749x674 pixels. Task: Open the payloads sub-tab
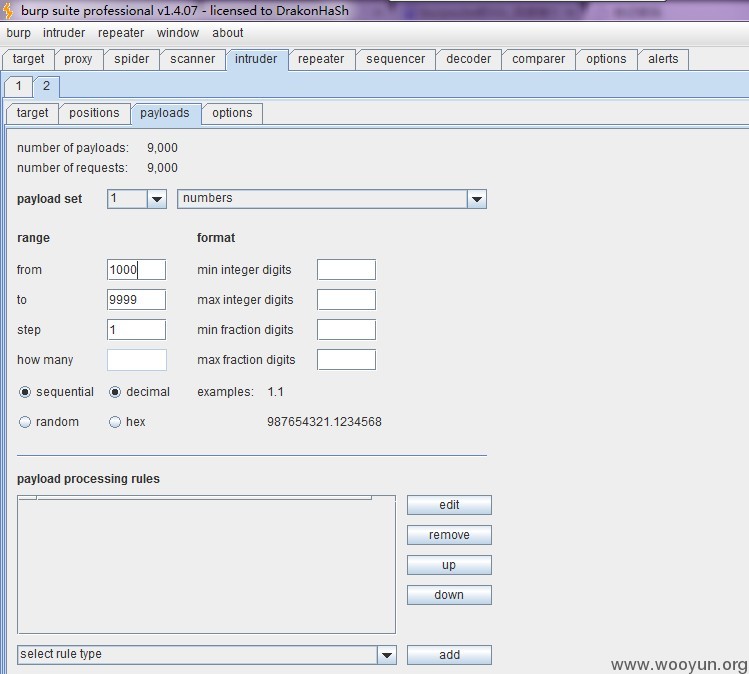(165, 113)
